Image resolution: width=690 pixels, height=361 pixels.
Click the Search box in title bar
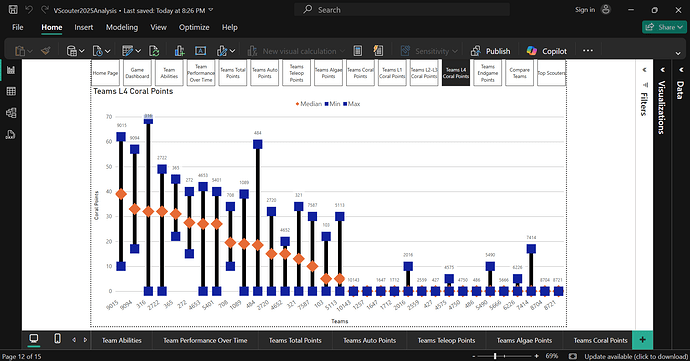(402, 10)
